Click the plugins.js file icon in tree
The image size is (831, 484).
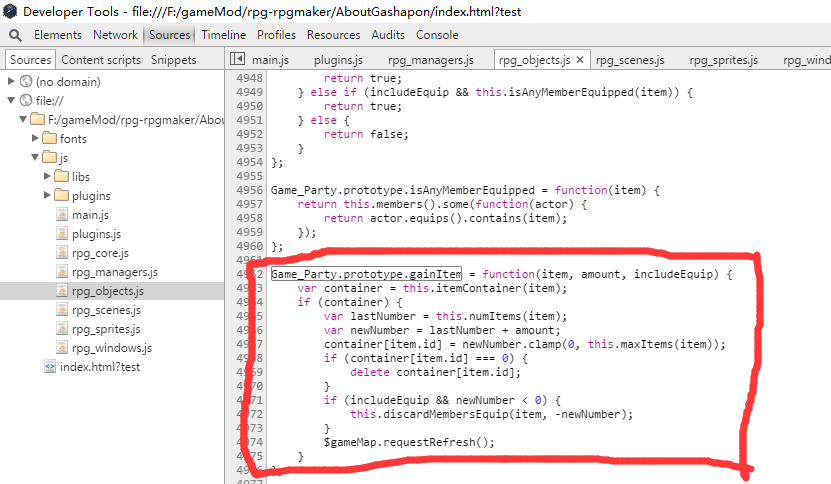click(62, 233)
